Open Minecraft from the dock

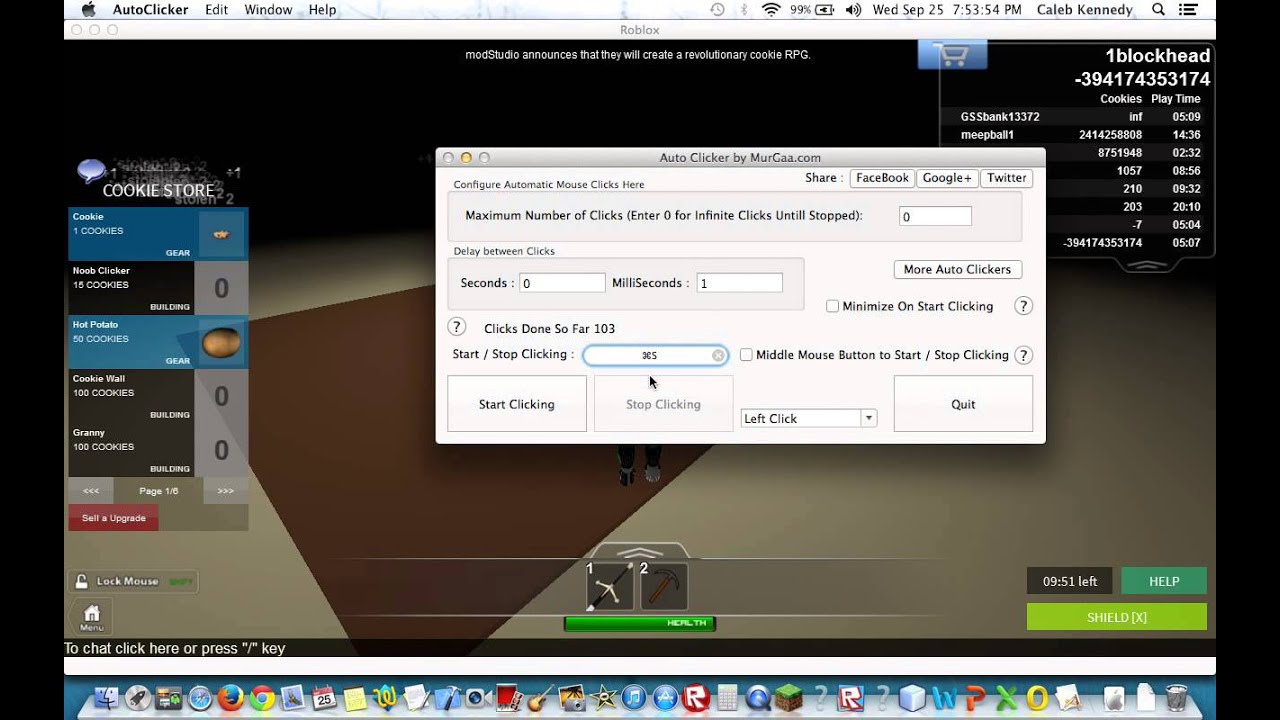point(787,697)
